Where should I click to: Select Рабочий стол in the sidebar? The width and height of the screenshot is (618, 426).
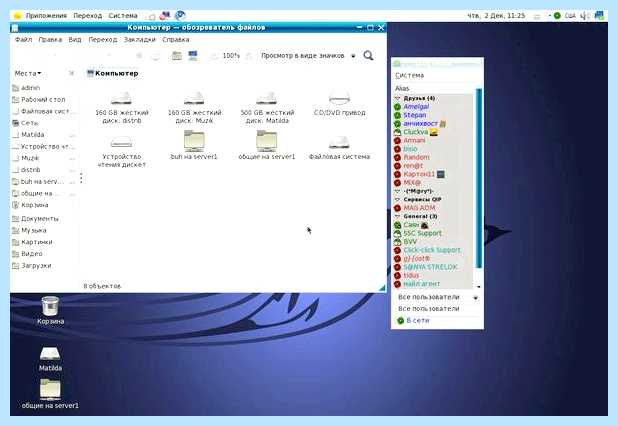pos(39,99)
